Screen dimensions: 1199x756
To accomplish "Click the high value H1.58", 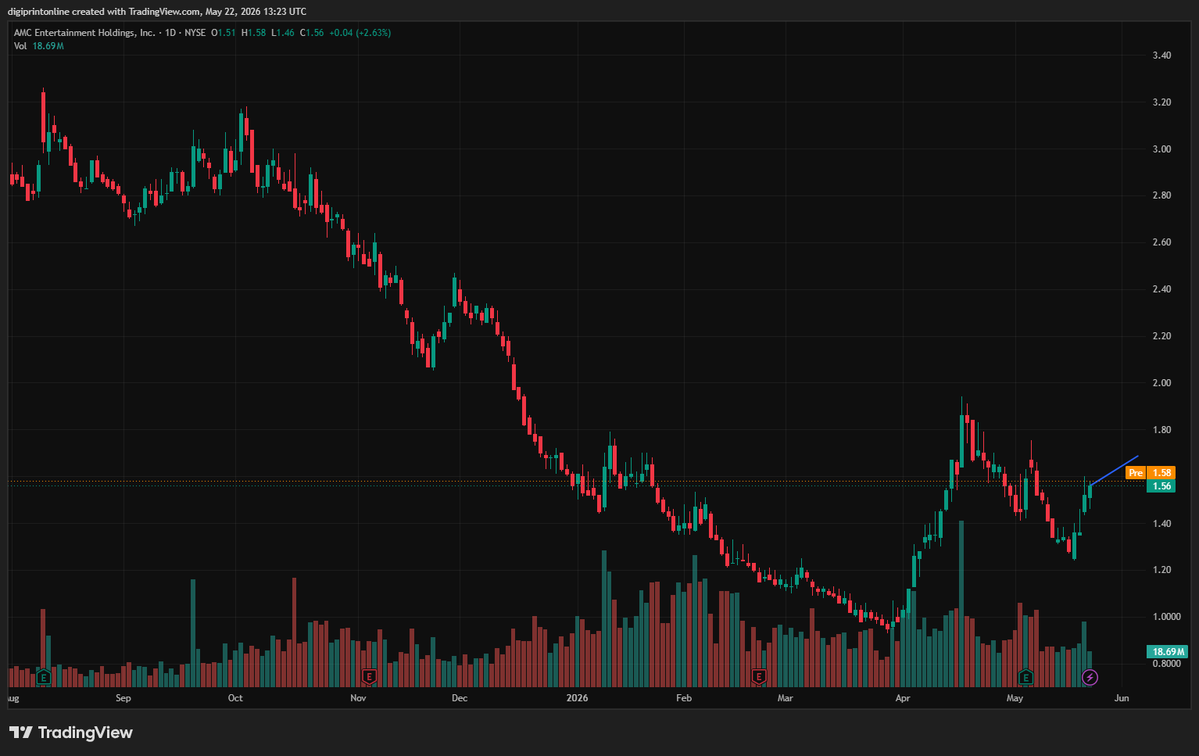I will tap(254, 33).
